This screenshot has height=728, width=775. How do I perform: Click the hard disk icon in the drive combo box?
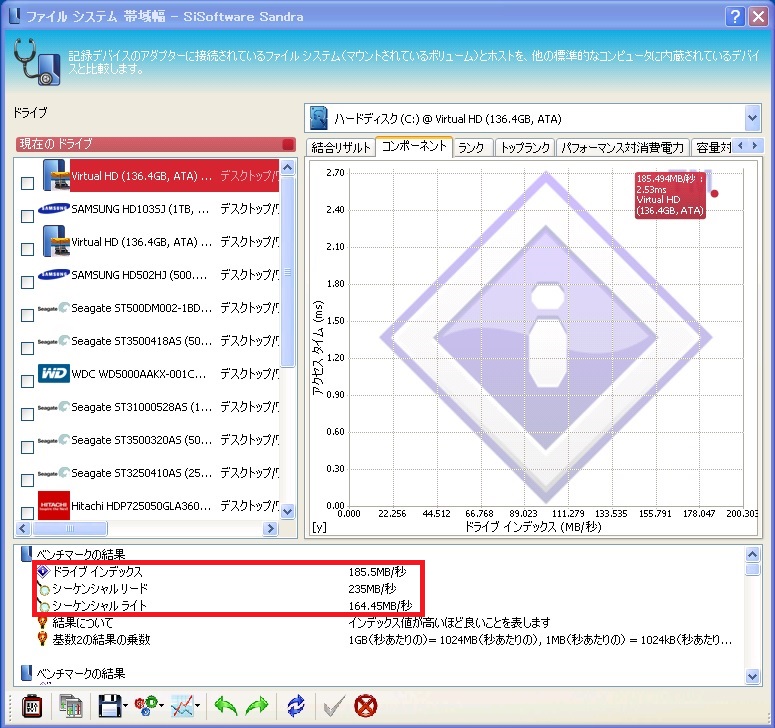[319, 118]
